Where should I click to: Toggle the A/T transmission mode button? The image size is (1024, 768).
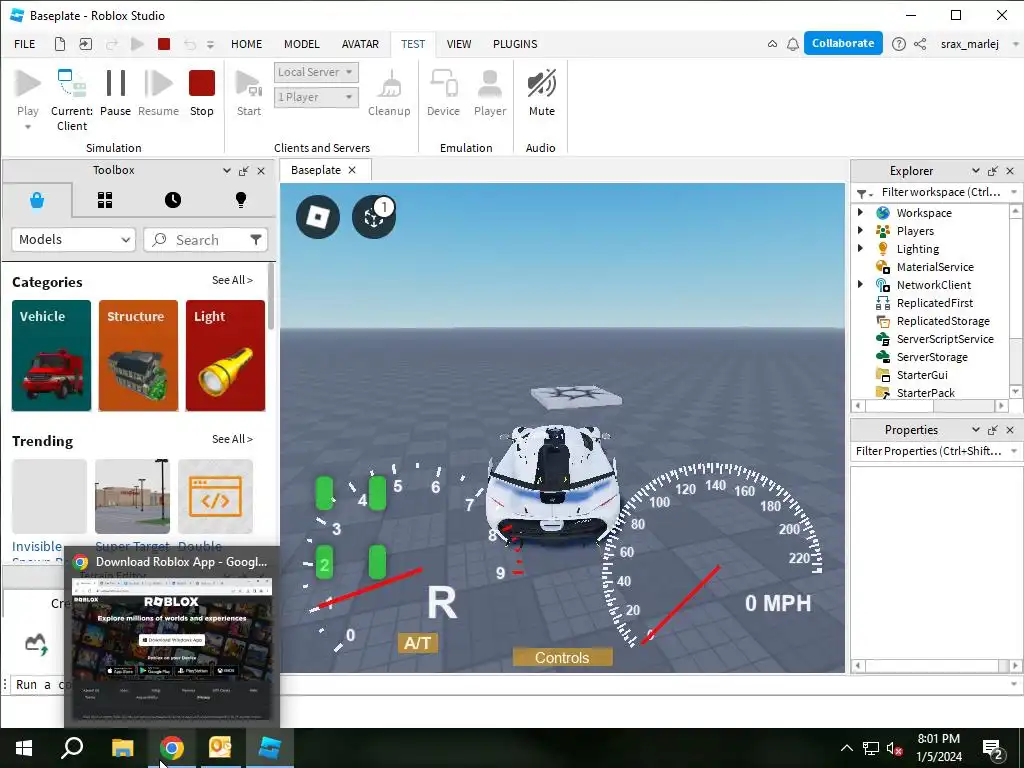point(418,643)
